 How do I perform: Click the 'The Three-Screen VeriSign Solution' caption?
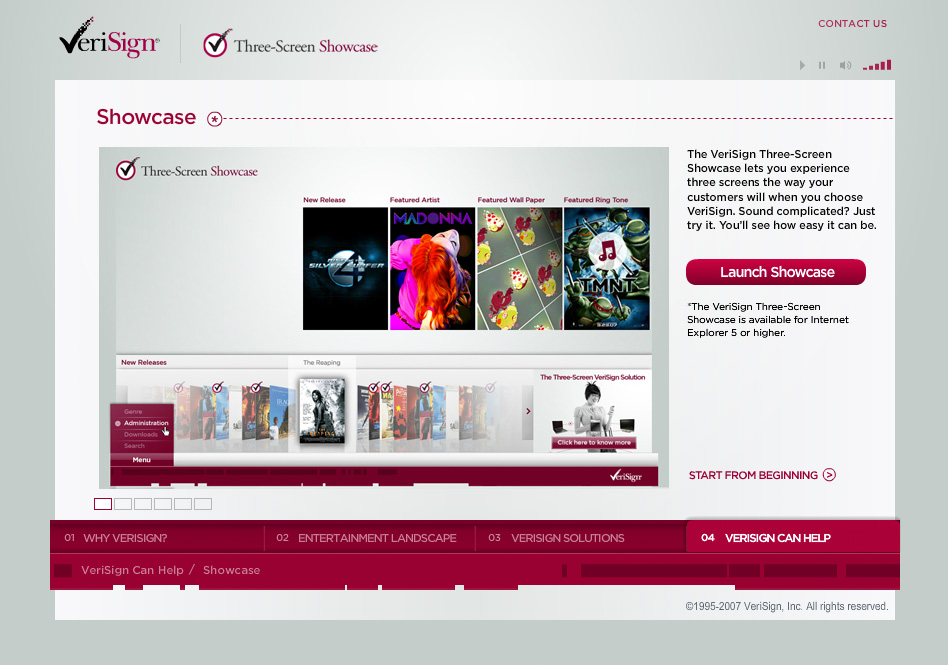click(592, 377)
